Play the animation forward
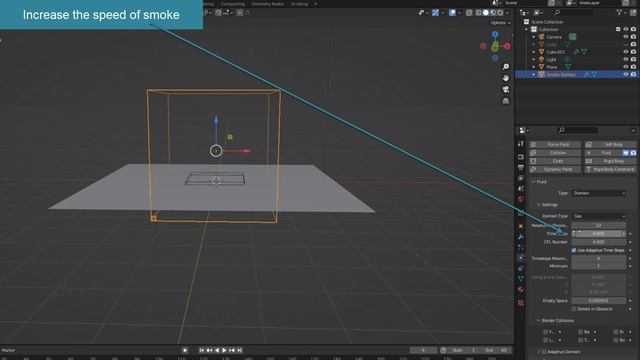 tap(224, 350)
